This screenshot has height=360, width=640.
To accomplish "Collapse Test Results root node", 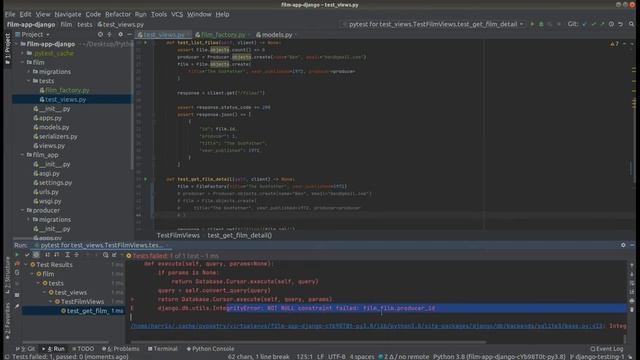I will (26, 264).
